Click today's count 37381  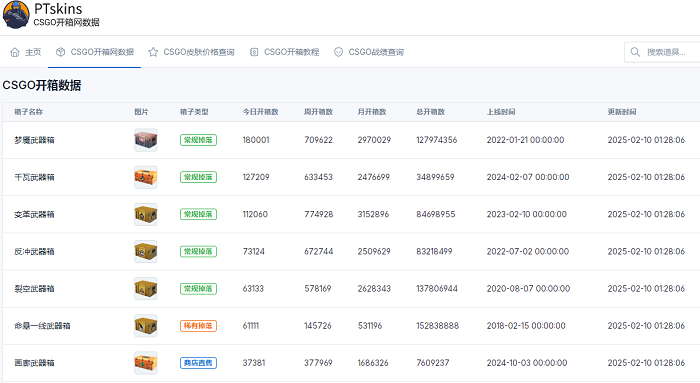point(254,362)
